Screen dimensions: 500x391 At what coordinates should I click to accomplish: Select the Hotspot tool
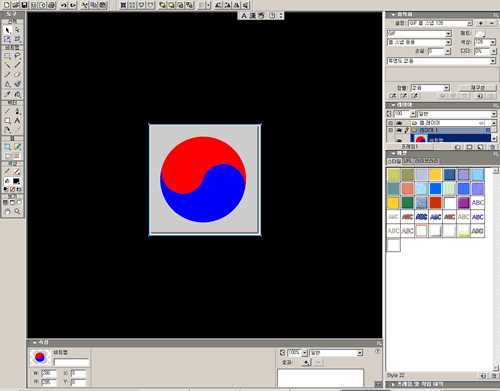(7, 146)
